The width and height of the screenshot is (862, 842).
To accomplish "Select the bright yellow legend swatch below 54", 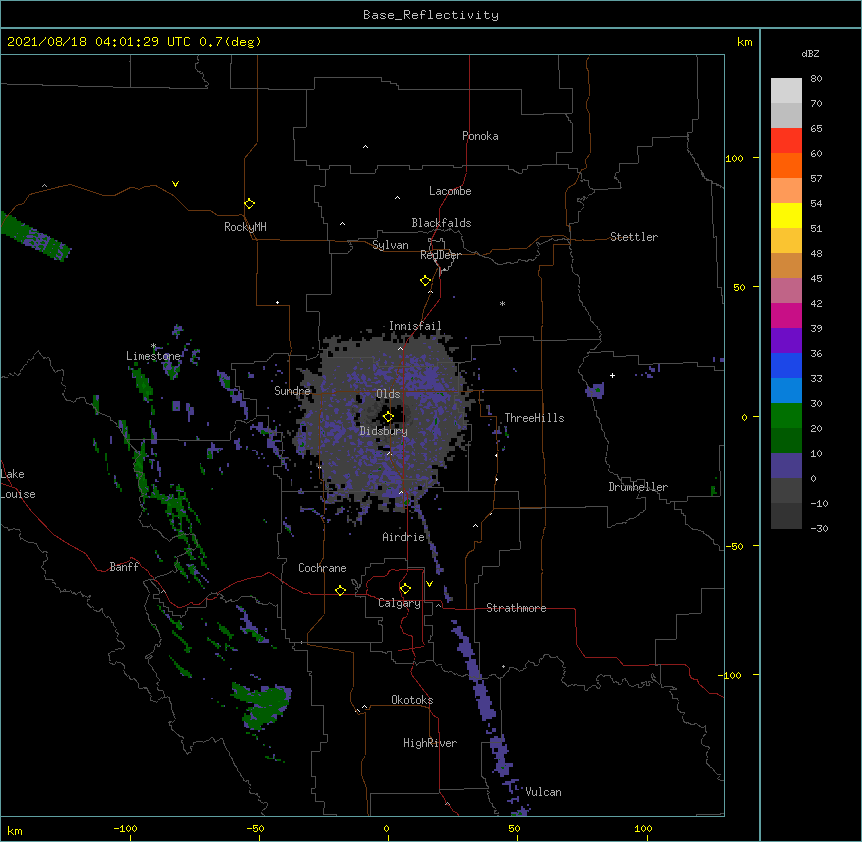I will (786, 215).
